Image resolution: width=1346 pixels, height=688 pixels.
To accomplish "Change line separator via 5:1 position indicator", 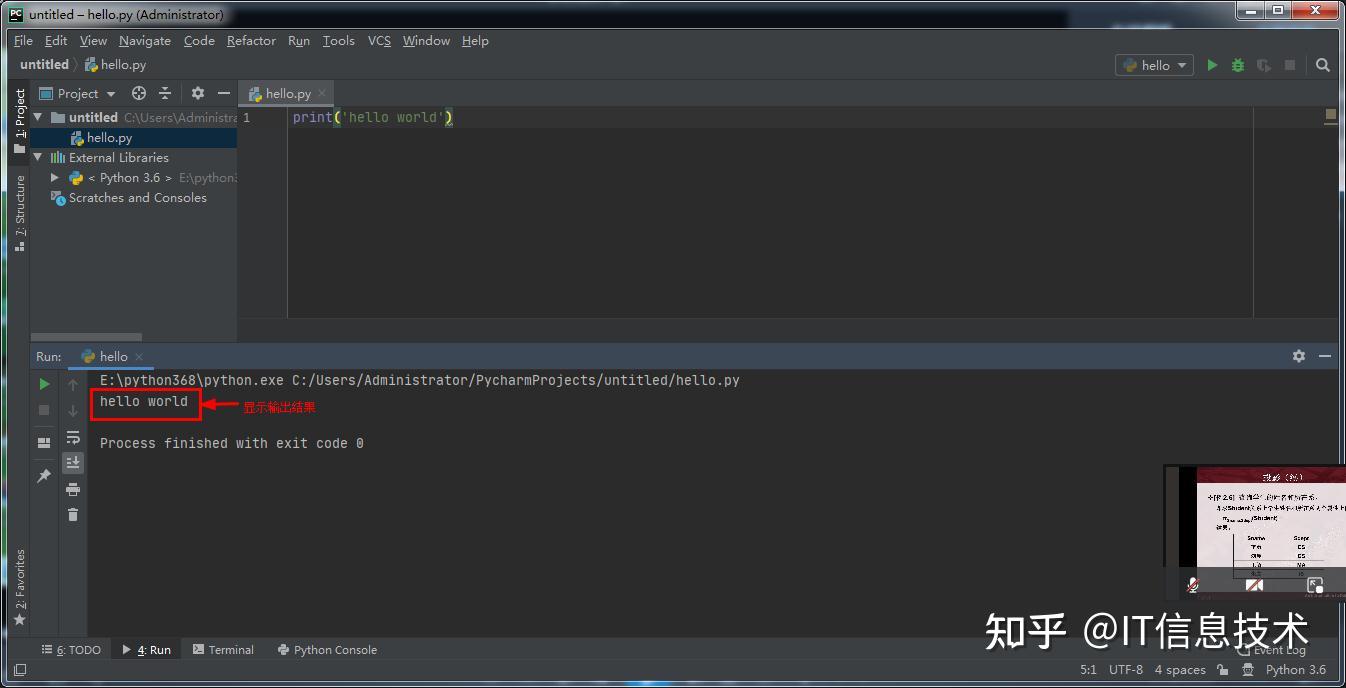I will (1088, 670).
